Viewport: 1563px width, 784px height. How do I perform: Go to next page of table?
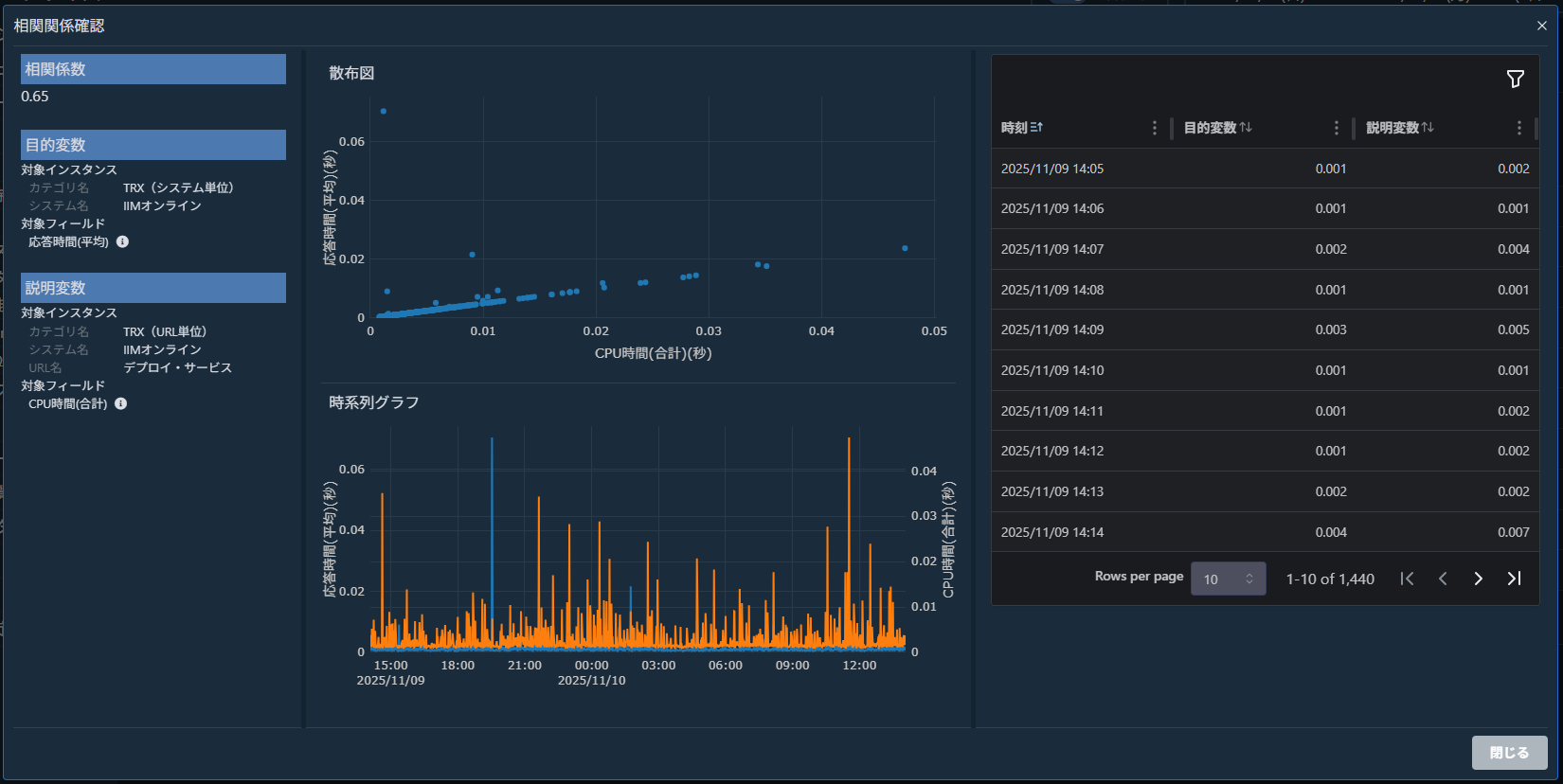[x=1478, y=579]
